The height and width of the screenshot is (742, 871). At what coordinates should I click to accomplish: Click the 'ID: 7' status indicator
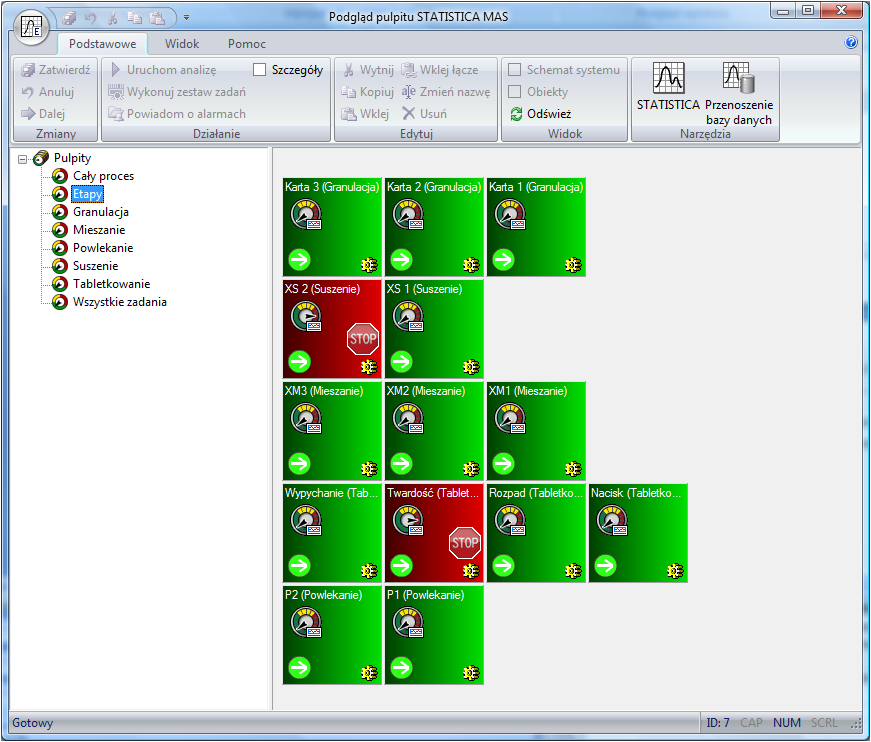point(718,723)
